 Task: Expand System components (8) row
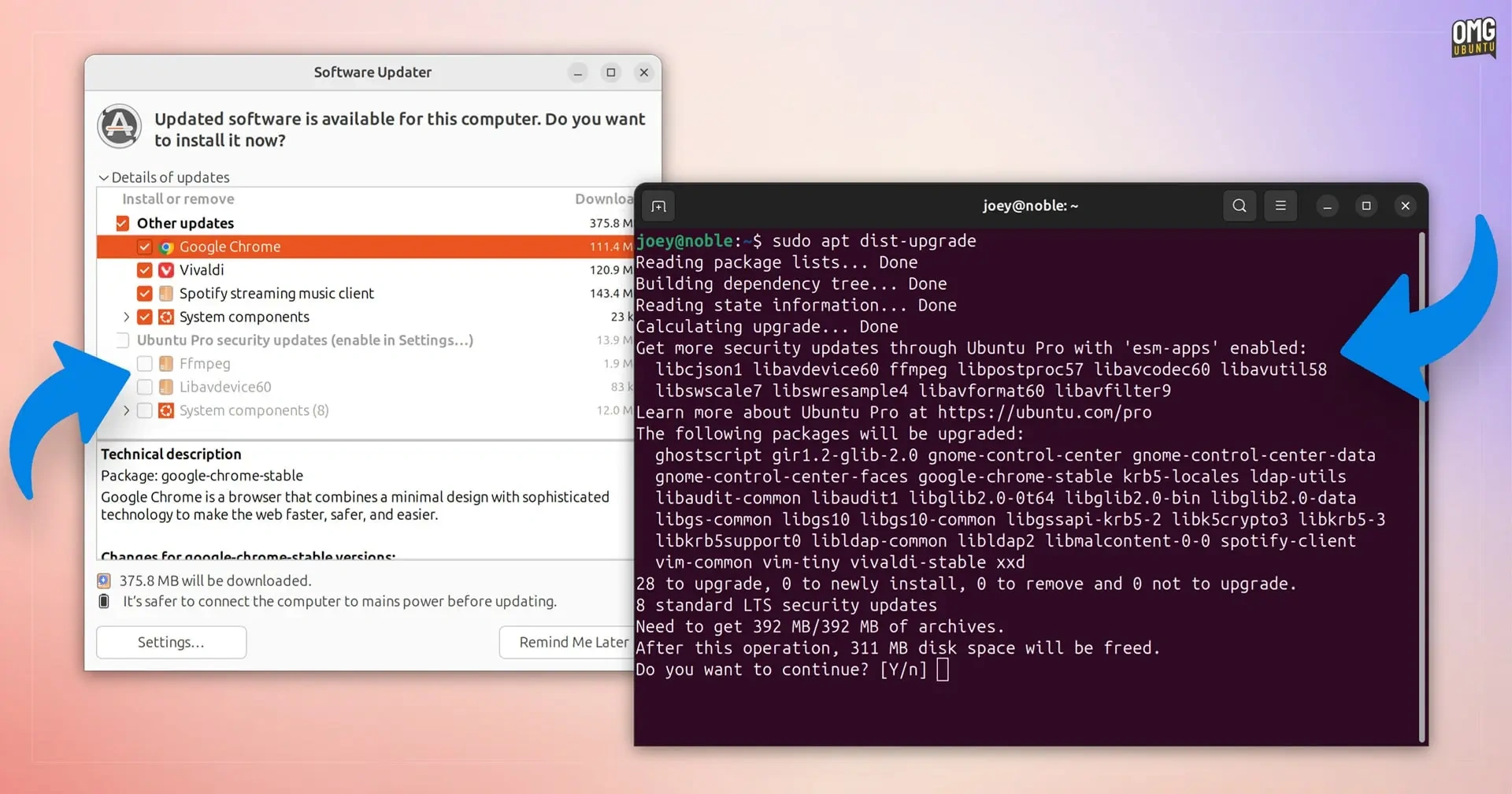click(x=126, y=410)
